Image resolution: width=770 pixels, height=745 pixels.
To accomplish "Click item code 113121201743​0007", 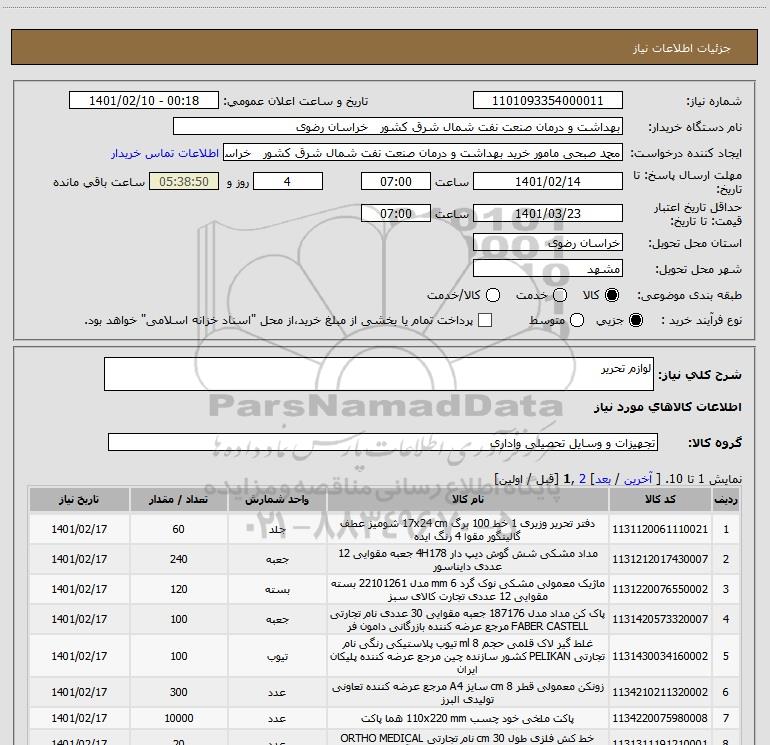I will pyautogui.click(x=660, y=559).
